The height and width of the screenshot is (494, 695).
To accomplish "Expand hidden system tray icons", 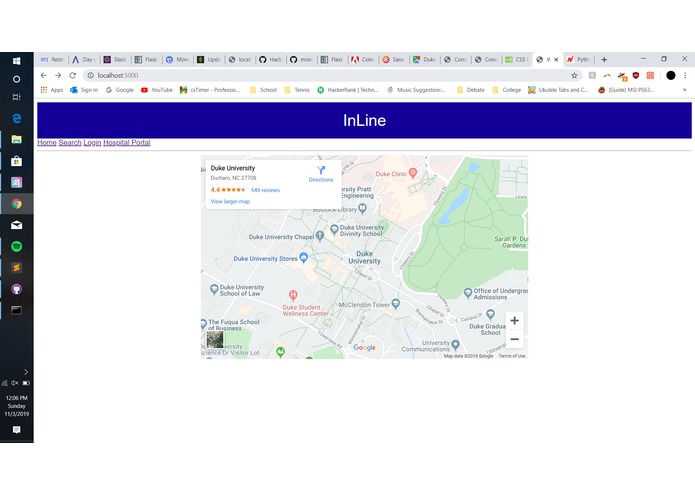I will coord(26,372).
